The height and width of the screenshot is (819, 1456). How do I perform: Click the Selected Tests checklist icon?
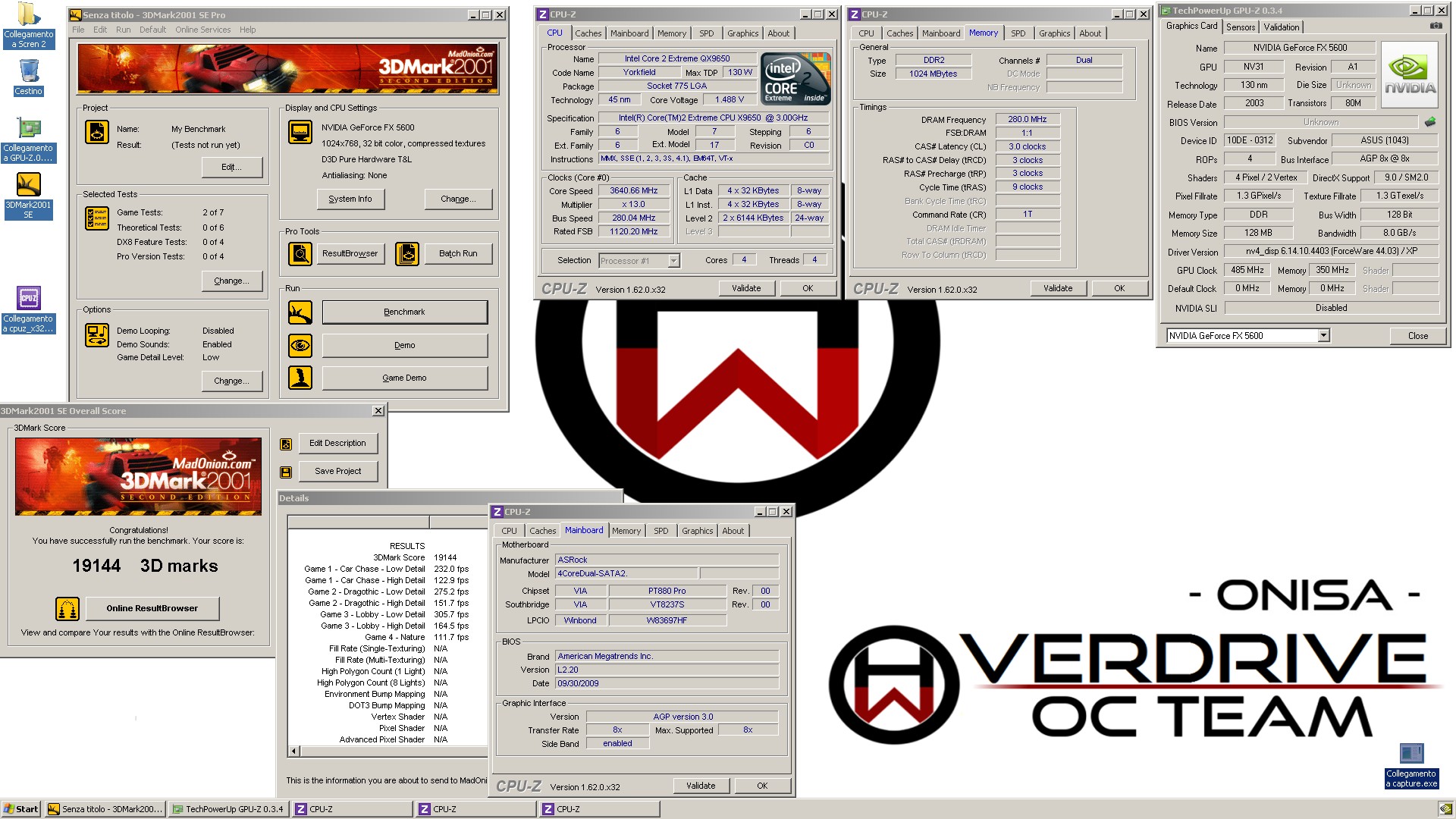click(x=97, y=218)
